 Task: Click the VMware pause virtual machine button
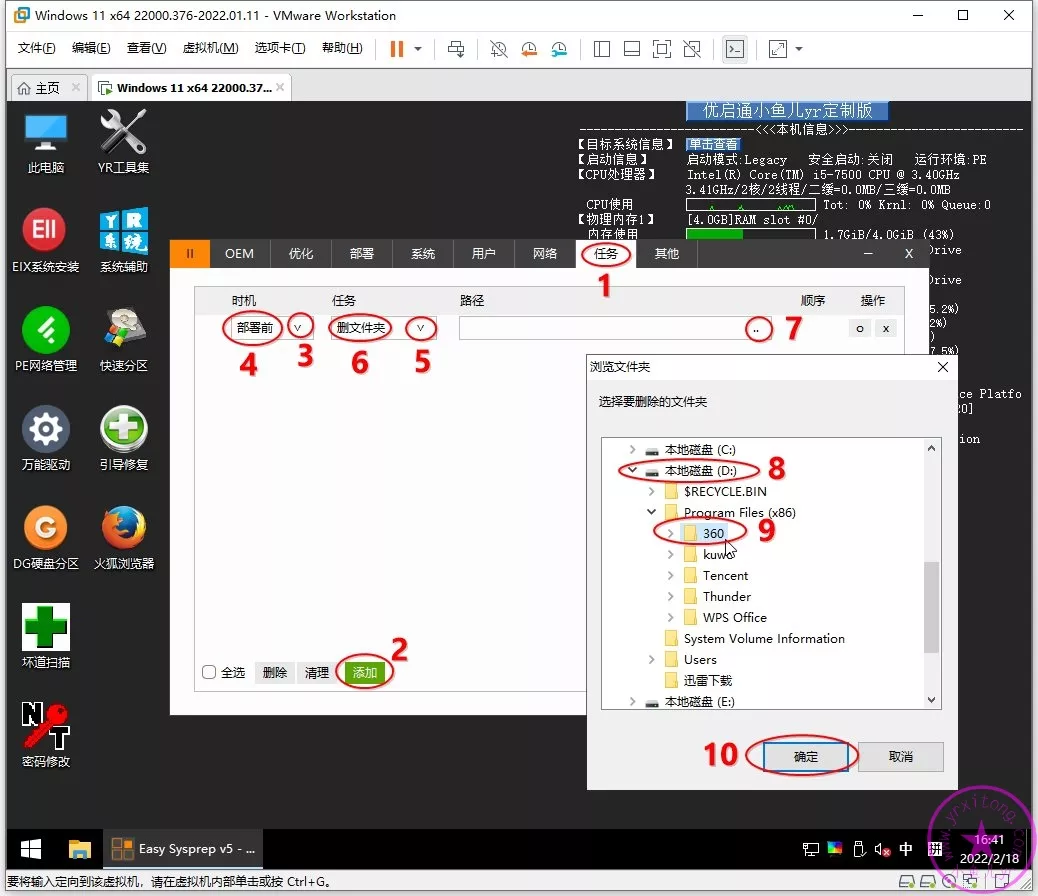[397, 48]
